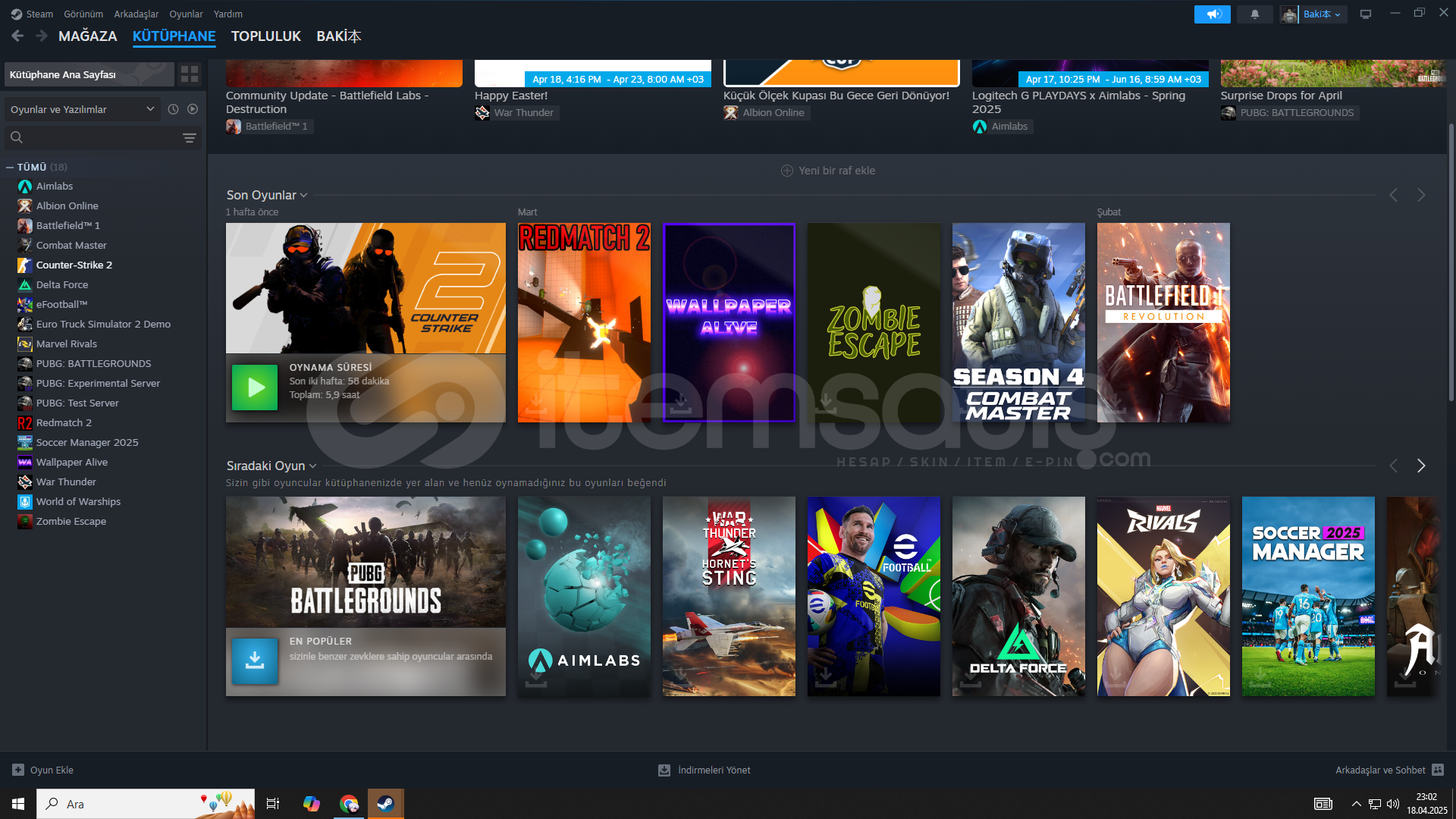The height and width of the screenshot is (819, 1456).
Task: Select Zombie Escape in the game list
Action: [71, 521]
